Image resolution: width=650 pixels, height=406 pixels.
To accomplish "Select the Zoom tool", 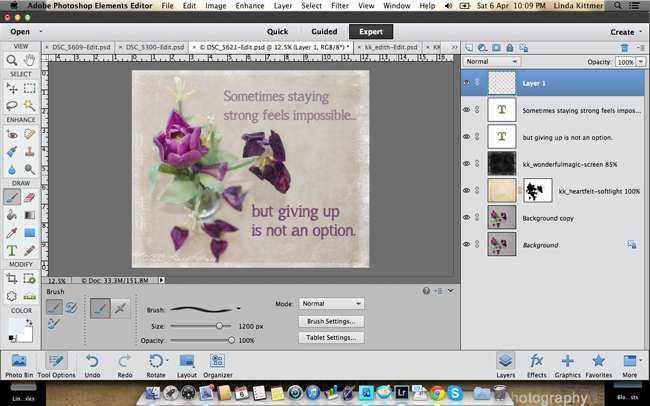I will tap(12, 61).
